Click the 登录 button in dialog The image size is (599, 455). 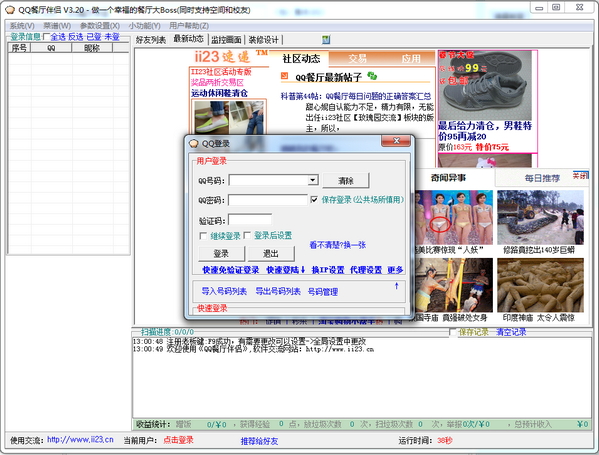[221, 254]
